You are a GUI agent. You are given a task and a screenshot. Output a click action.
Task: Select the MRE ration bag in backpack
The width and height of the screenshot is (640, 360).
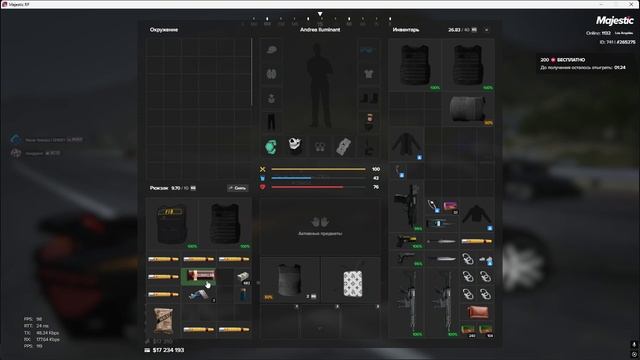[x=163, y=321]
